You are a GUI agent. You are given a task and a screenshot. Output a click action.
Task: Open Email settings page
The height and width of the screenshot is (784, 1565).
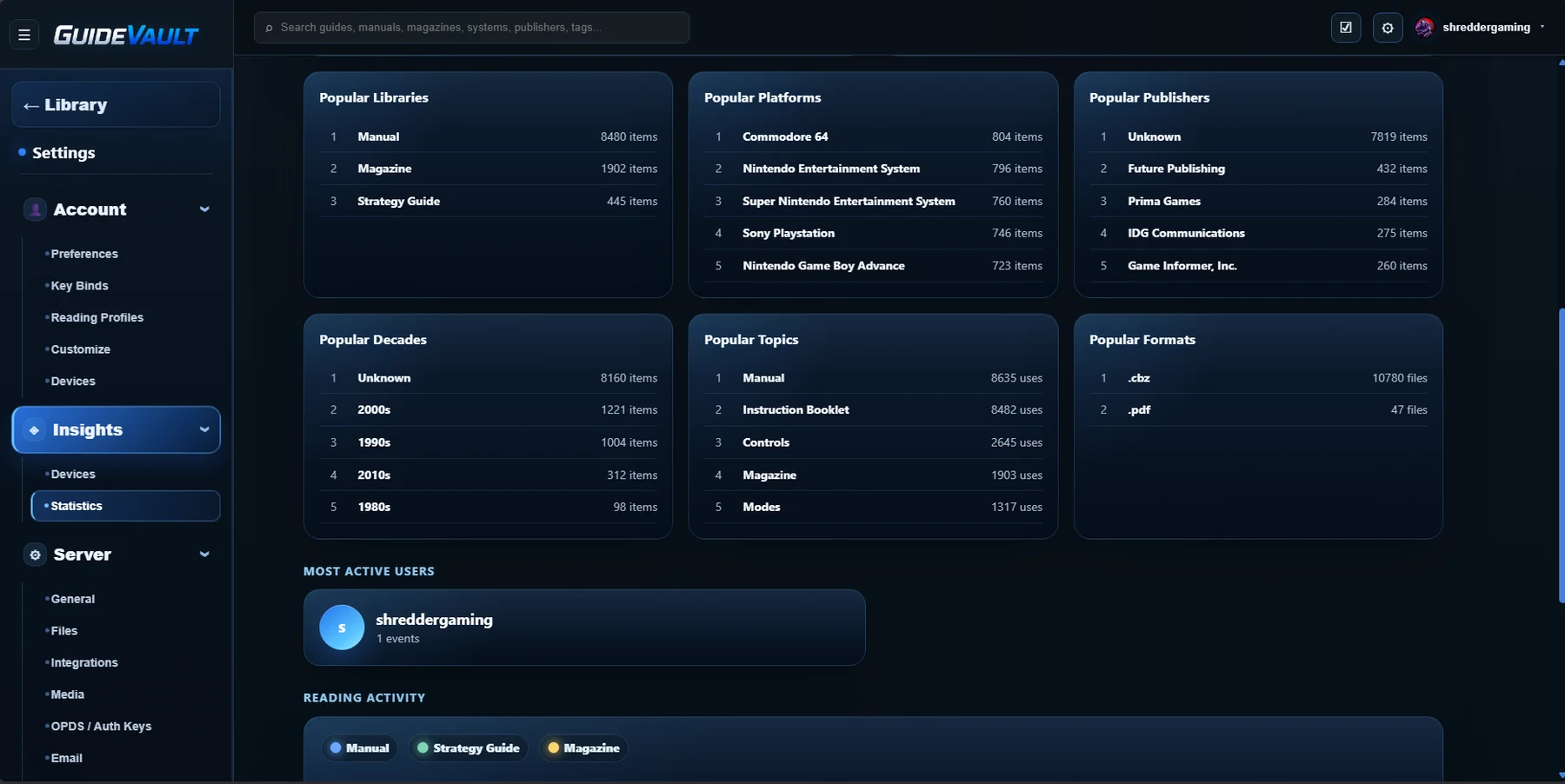click(66, 758)
